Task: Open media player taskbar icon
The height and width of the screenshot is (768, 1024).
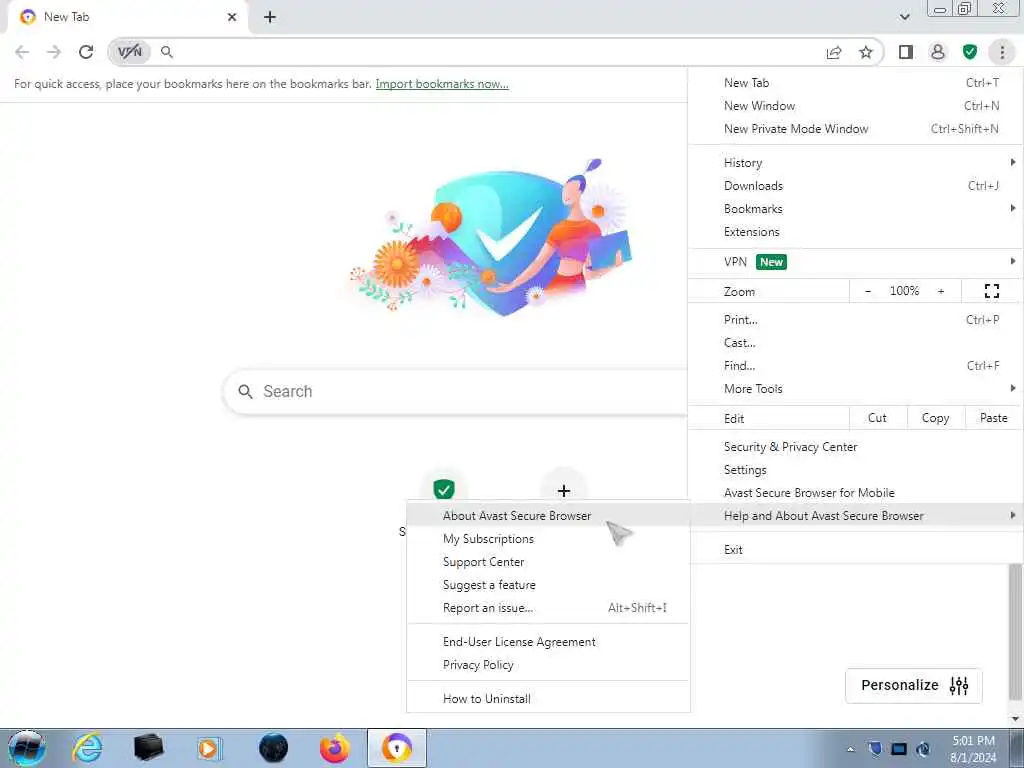Action: 209,748
